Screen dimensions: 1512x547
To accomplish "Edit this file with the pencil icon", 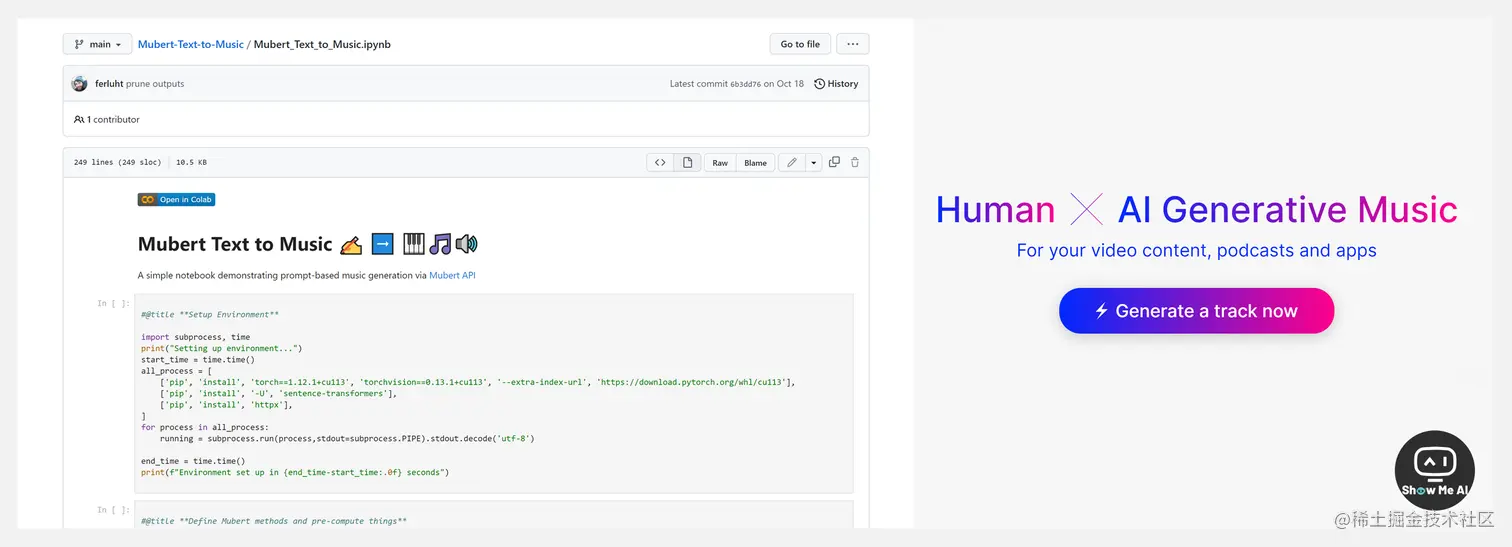I will click(x=791, y=162).
